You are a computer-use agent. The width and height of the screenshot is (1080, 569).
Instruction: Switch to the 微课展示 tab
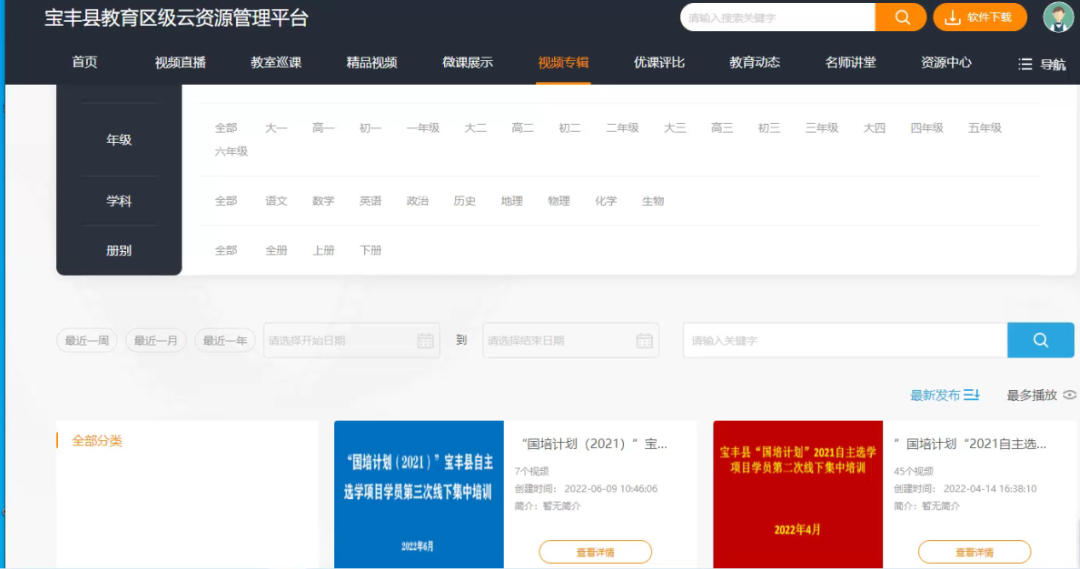(x=467, y=62)
